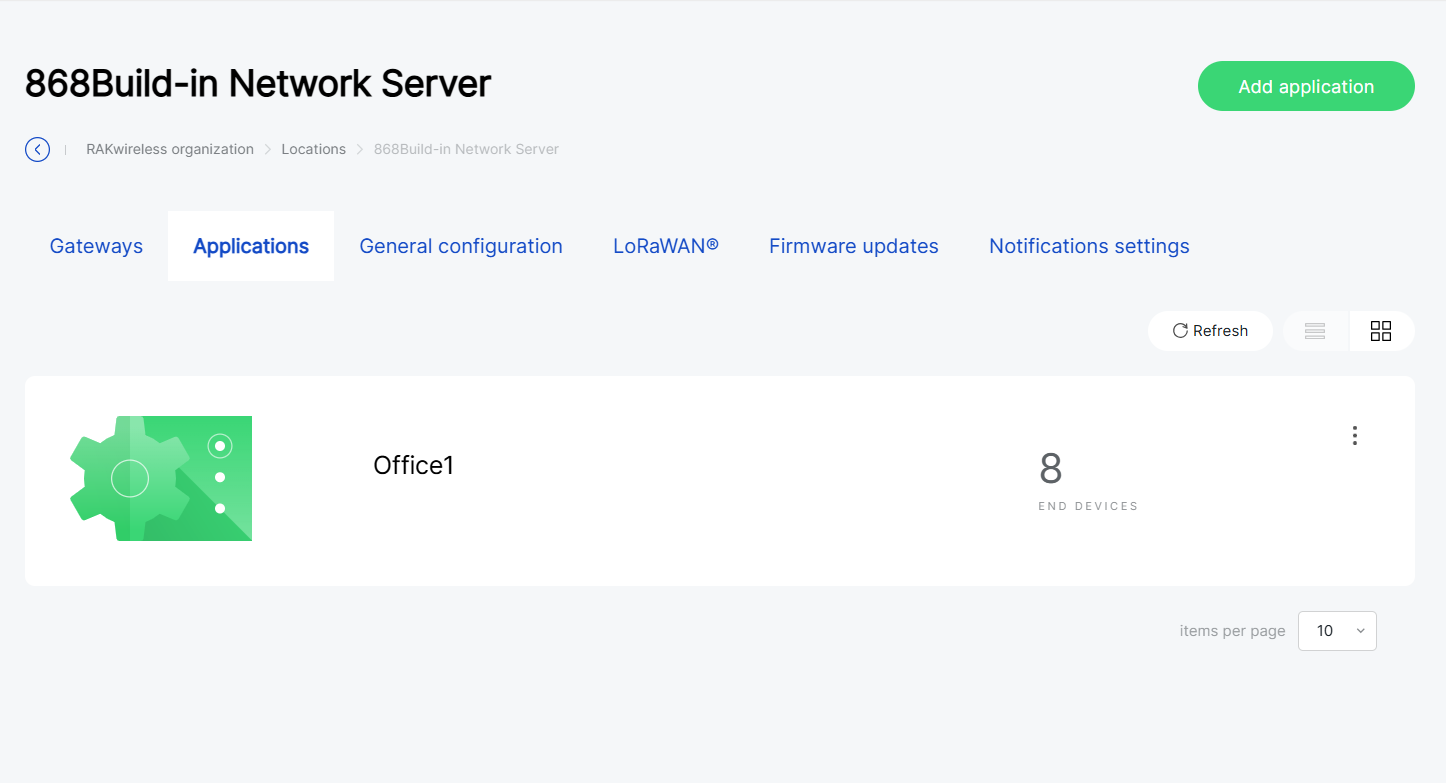Open the Office1 three-dot options menu
This screenshot has width=1446, height=783.
click(1355, 435)
